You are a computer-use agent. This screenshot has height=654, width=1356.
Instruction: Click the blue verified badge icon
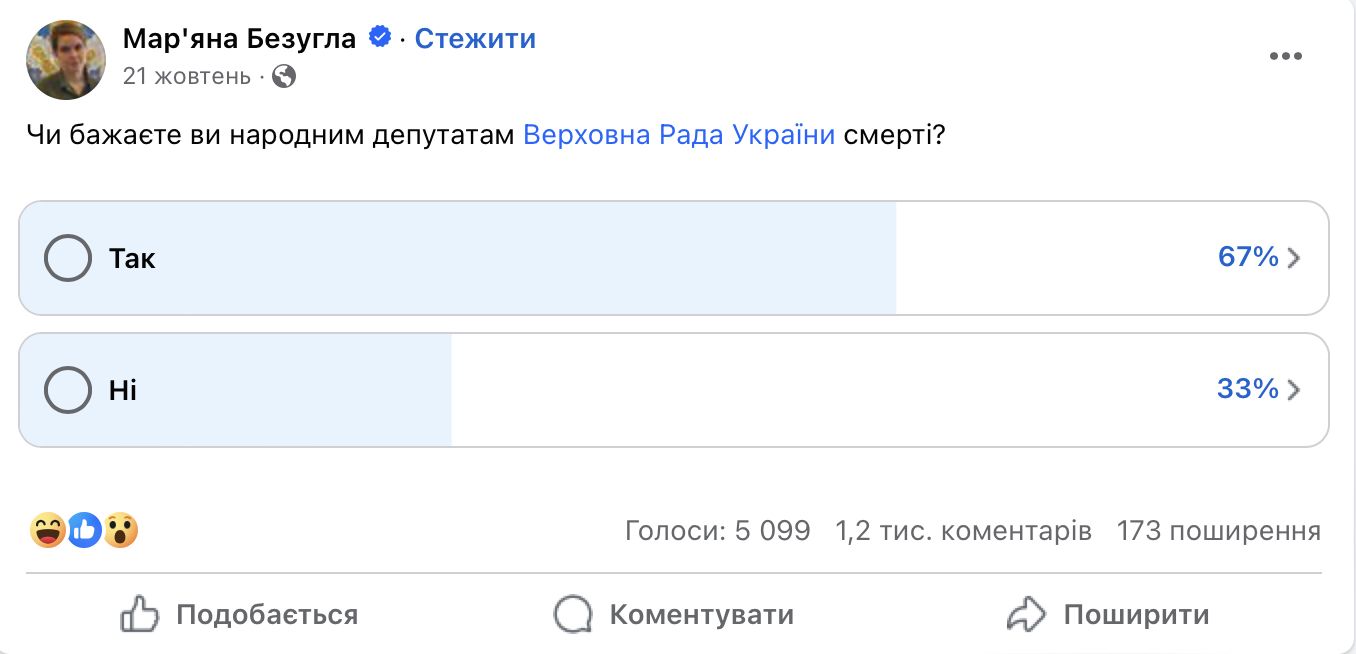click(380, 38)
